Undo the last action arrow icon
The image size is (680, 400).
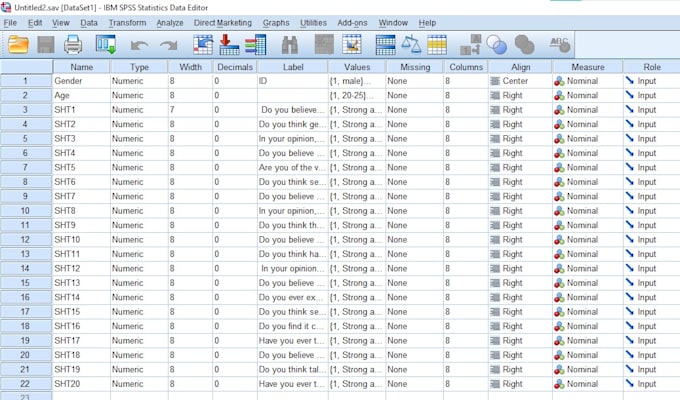tap(139, 45)
